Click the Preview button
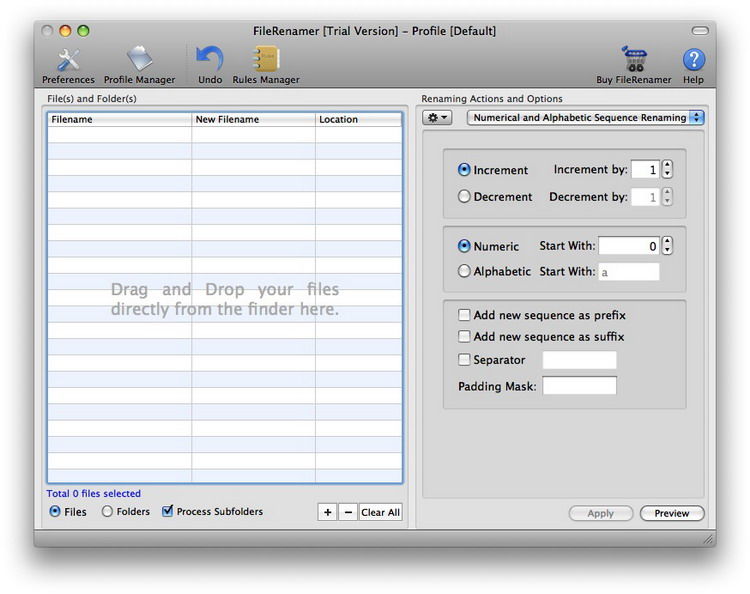The image size is (750, 594). [x=671, y=513]
